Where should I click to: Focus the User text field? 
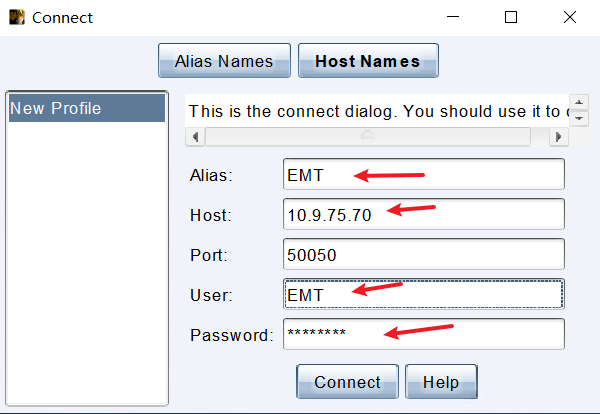click(423, 294)
